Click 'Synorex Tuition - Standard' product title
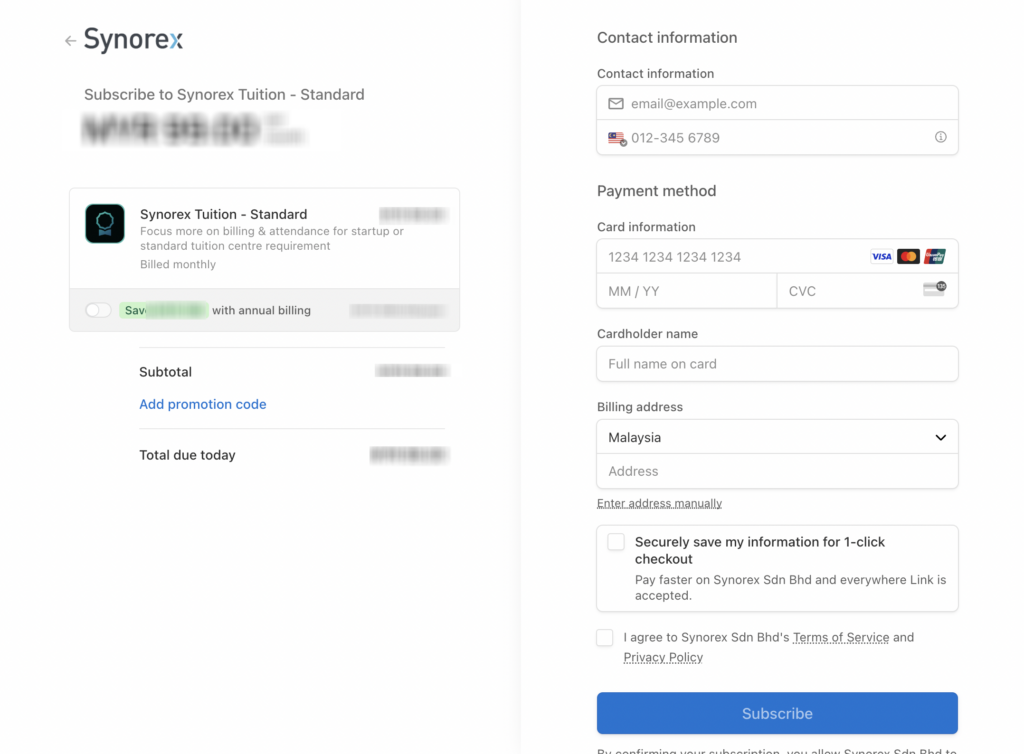 coord(223,214)
